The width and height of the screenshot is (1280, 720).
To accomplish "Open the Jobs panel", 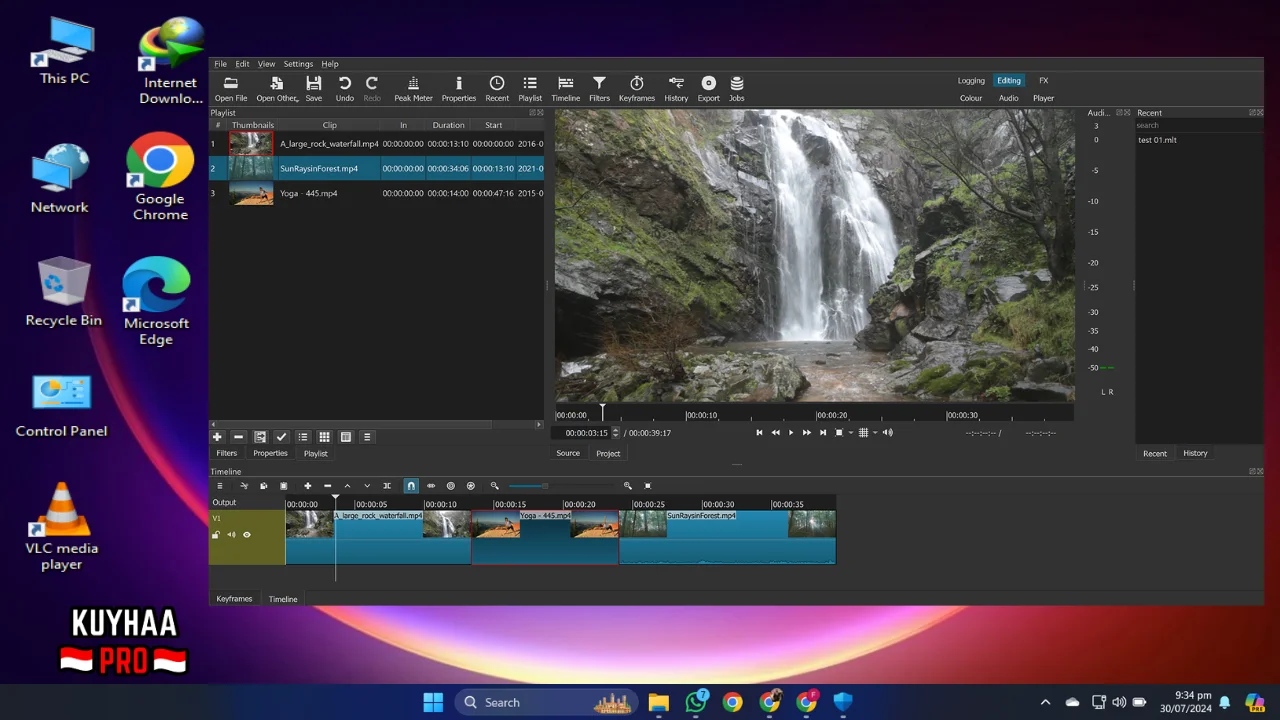I will pyautogui.click(x=737, y=89).
